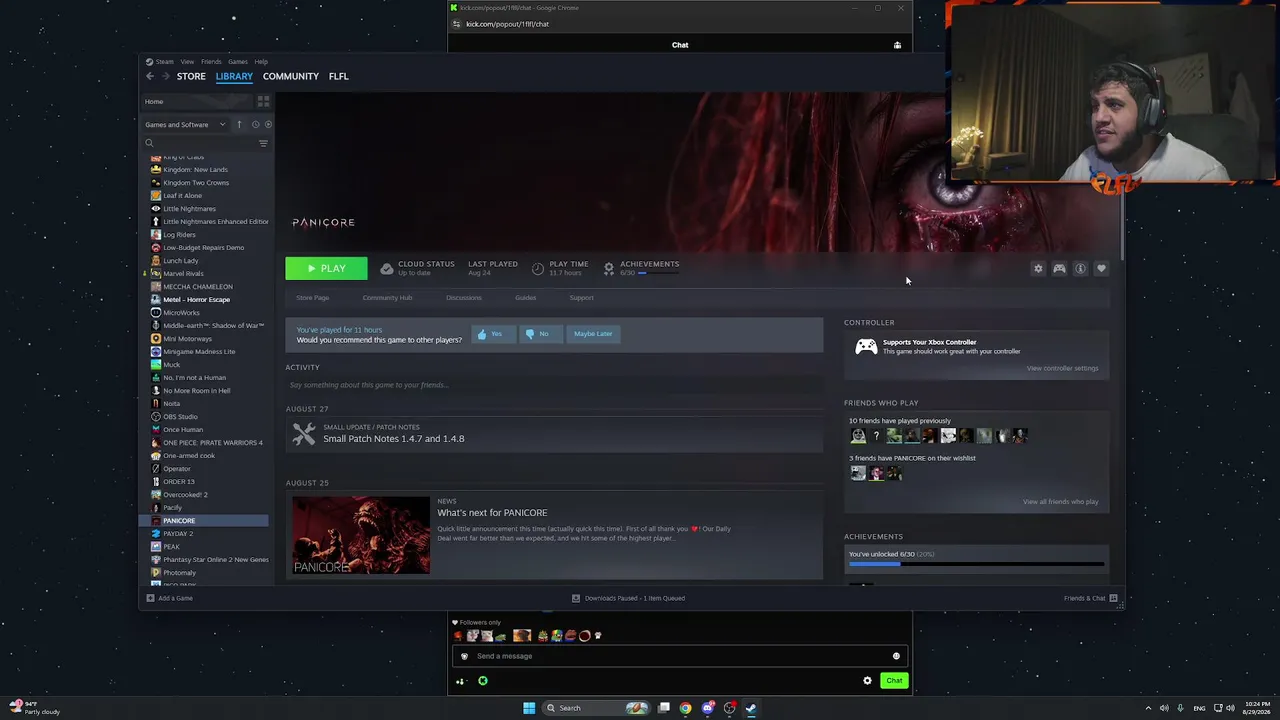Choose Maybe Later on recommendation prompt

click(593, 334)
